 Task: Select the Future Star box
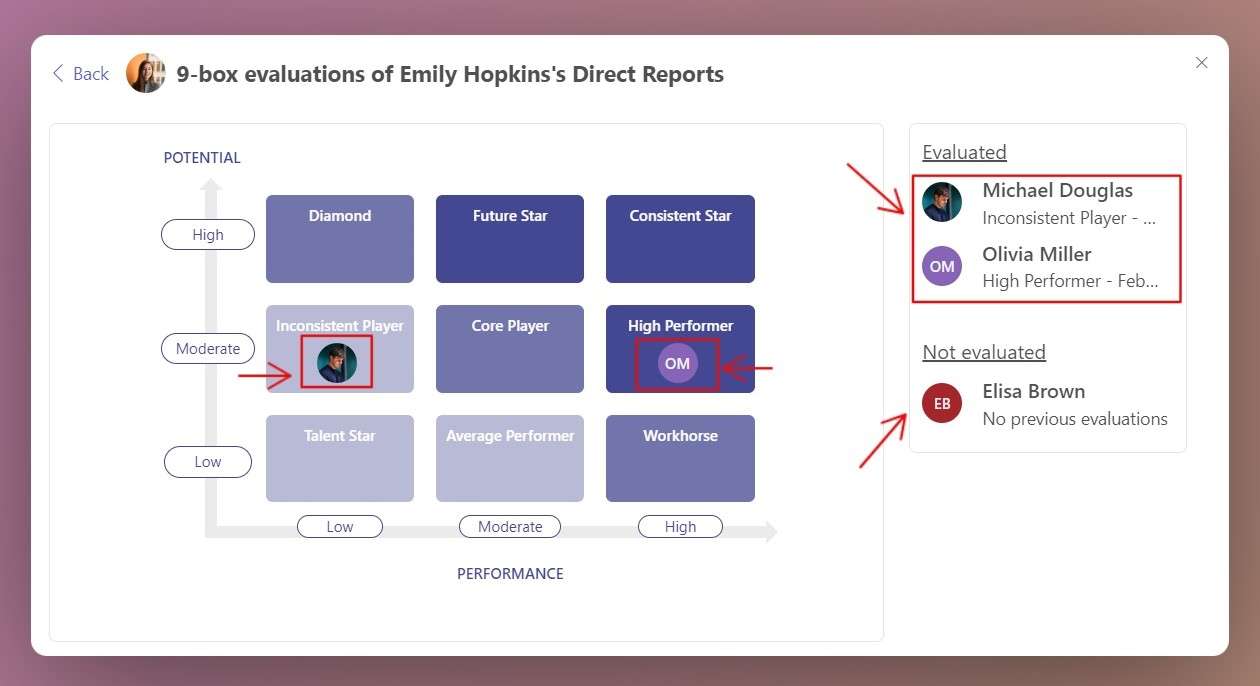(510, 239)
